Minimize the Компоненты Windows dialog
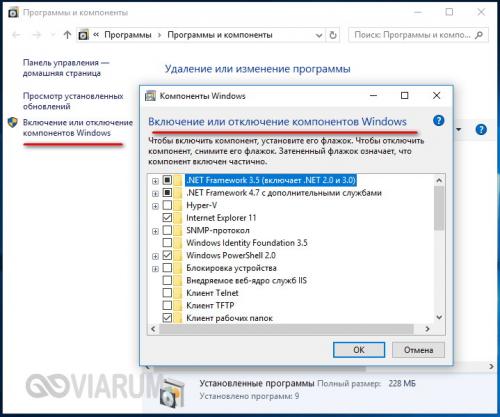The image size is (500, 417). (374, 96)
